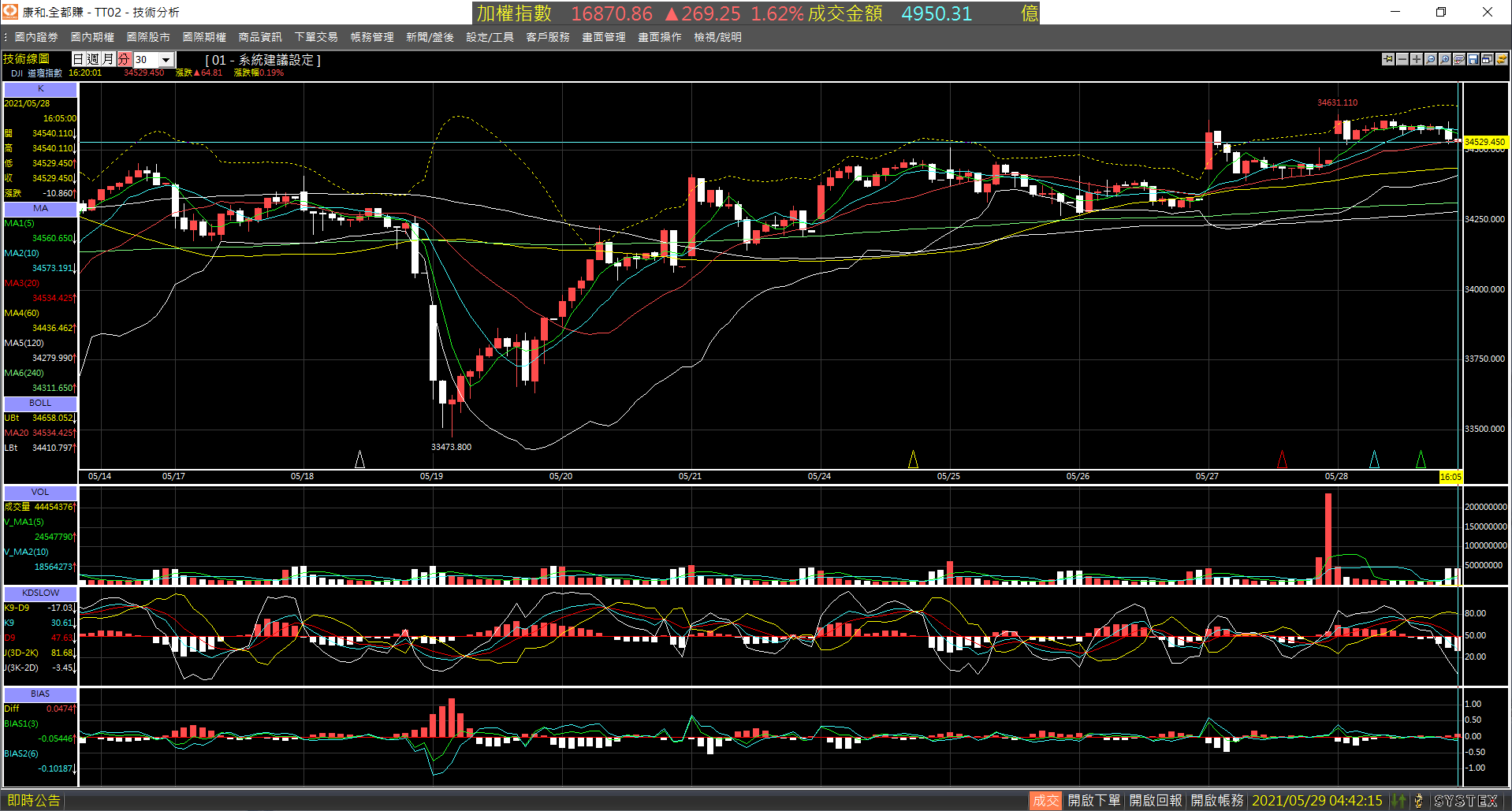Click the pin chart toolbar icon
The width and height of the screenshot is (1512, 811).
1388,59
